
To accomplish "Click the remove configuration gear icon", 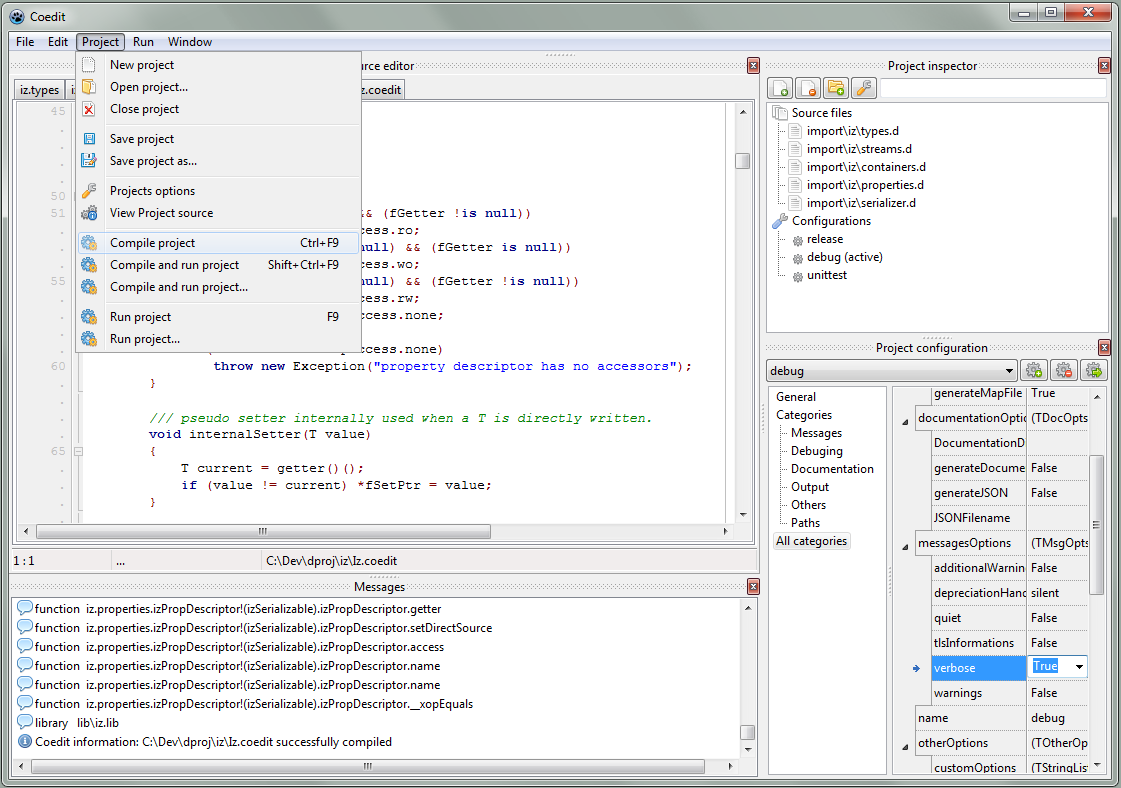I will tap(1064, 371).
